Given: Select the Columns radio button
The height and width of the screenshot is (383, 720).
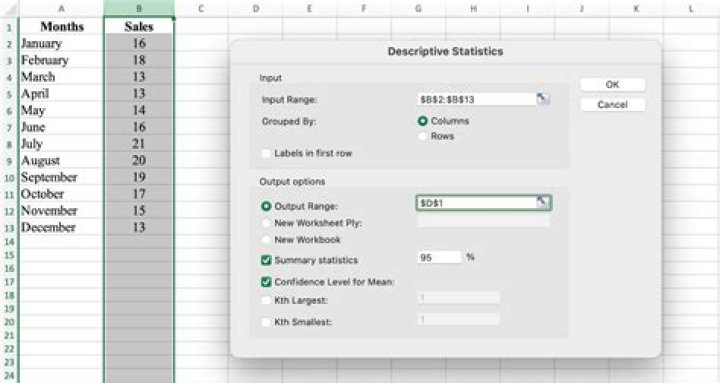Looking at the screenshot, I should pos(422,121).
